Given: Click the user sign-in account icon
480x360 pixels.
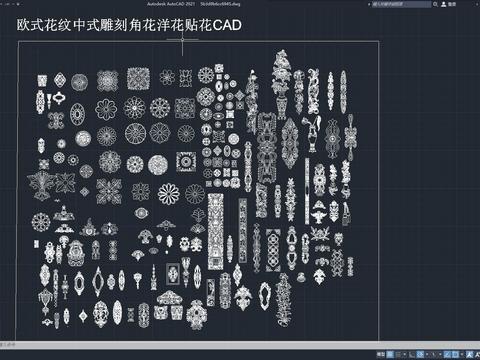Looking at the screenshot, I should (444, 4).
